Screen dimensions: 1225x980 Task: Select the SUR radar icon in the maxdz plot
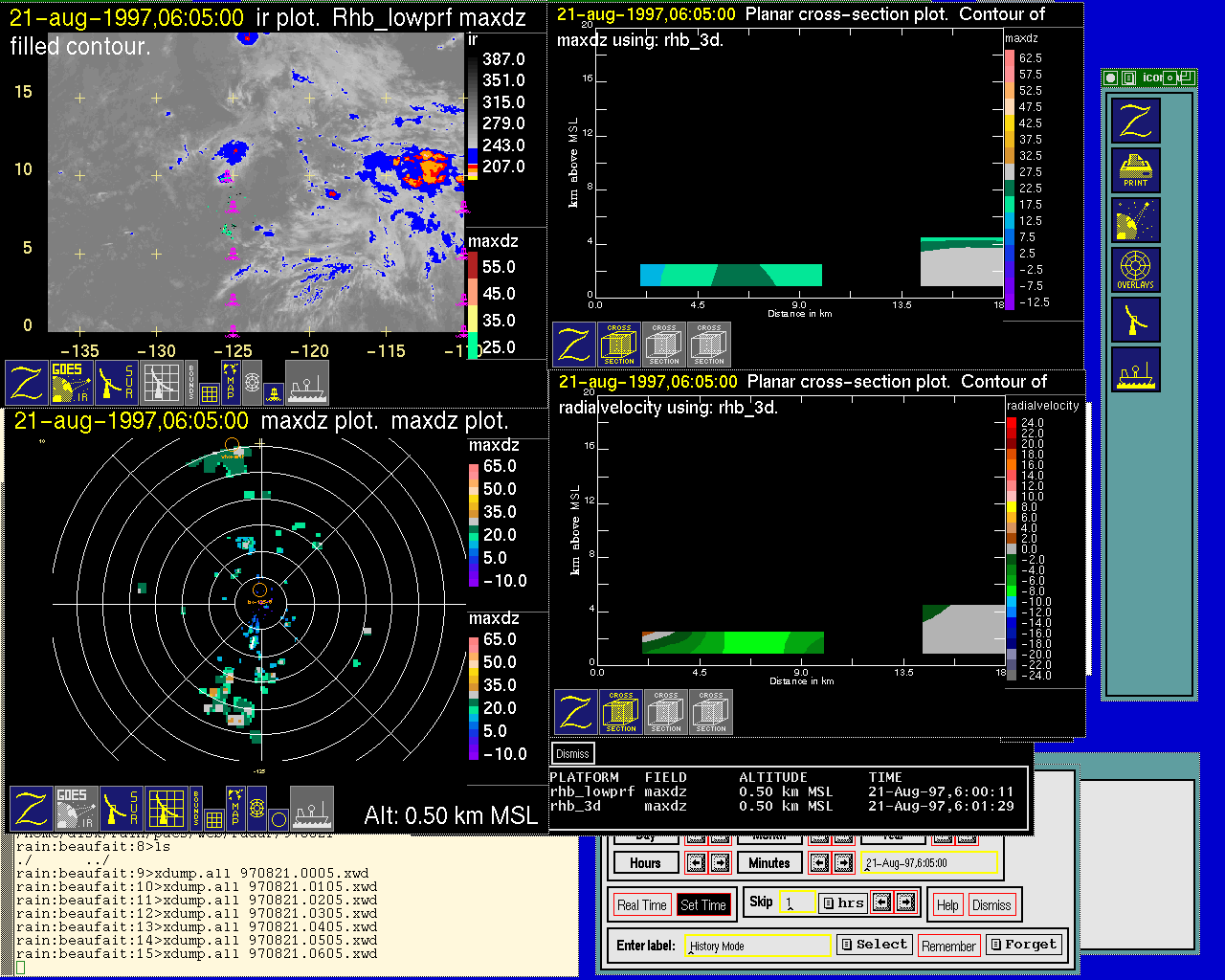click(121, 808)
